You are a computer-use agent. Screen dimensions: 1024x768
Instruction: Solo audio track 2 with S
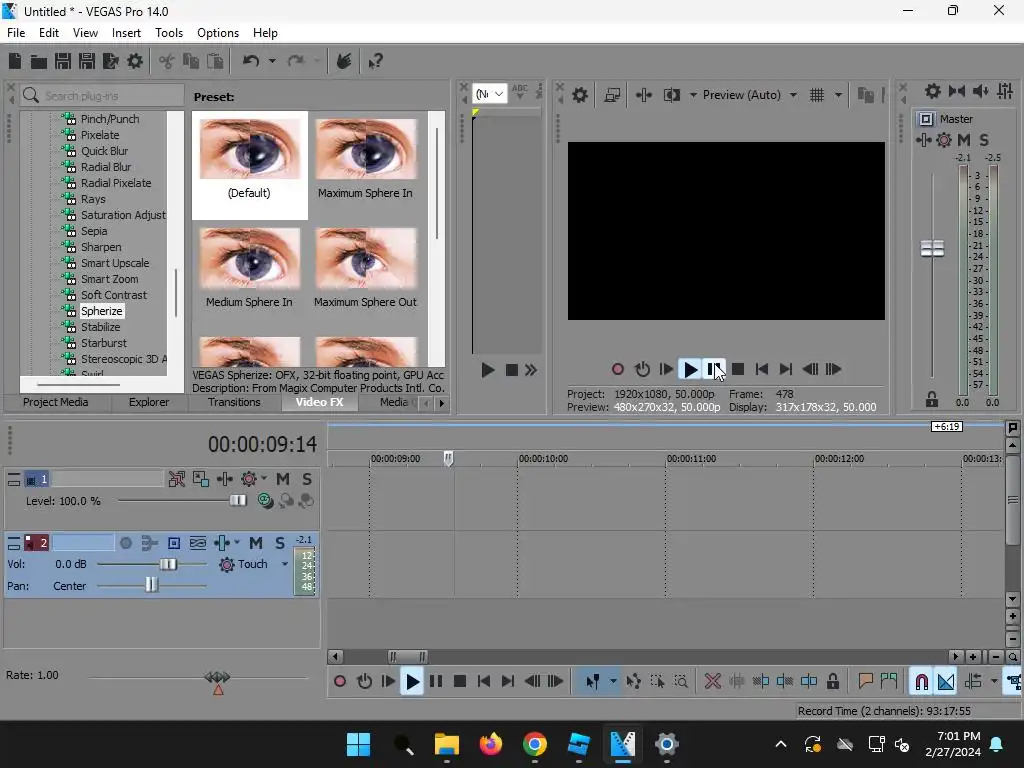(280, 543)
